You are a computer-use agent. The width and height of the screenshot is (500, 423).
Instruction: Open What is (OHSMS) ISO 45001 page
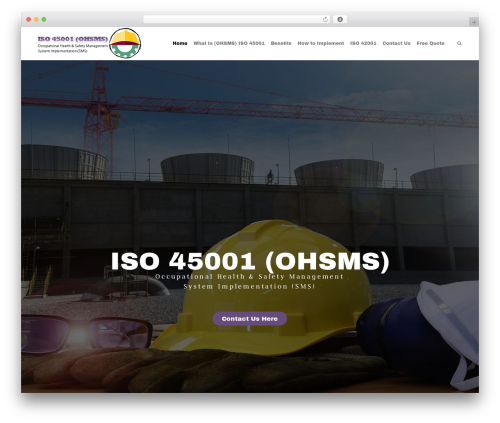[229, 43]
